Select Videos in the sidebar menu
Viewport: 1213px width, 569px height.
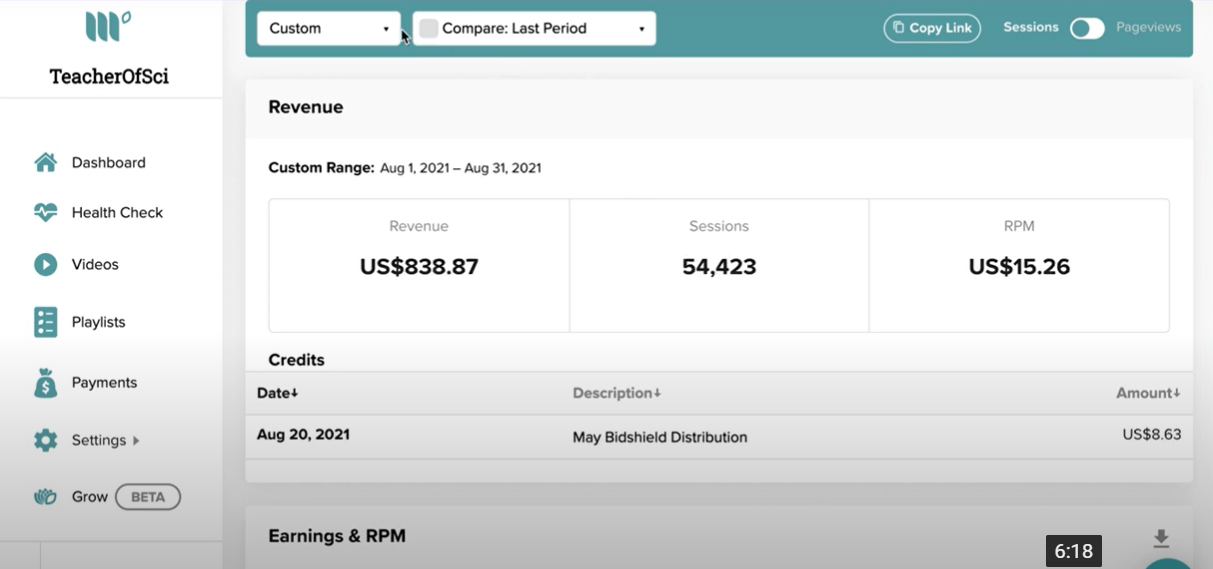click(x=95, y=264)
